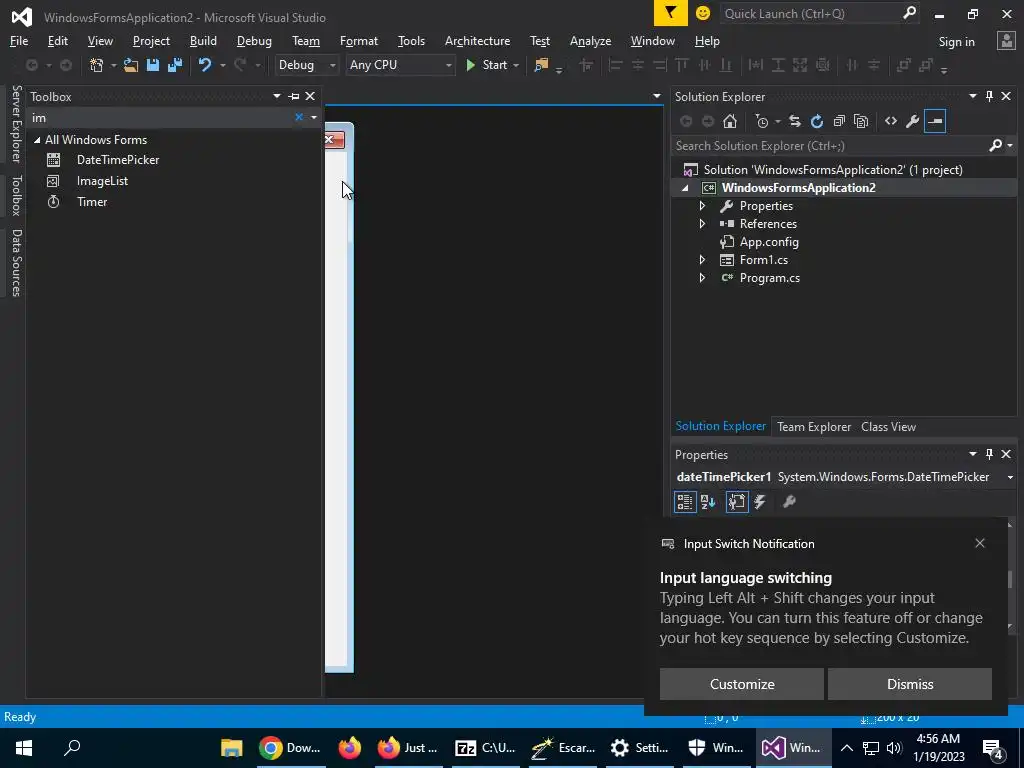Toggle the Properties view button in Properties panel
Screen dimensions: 1024x768
click(x=737, y=502)
